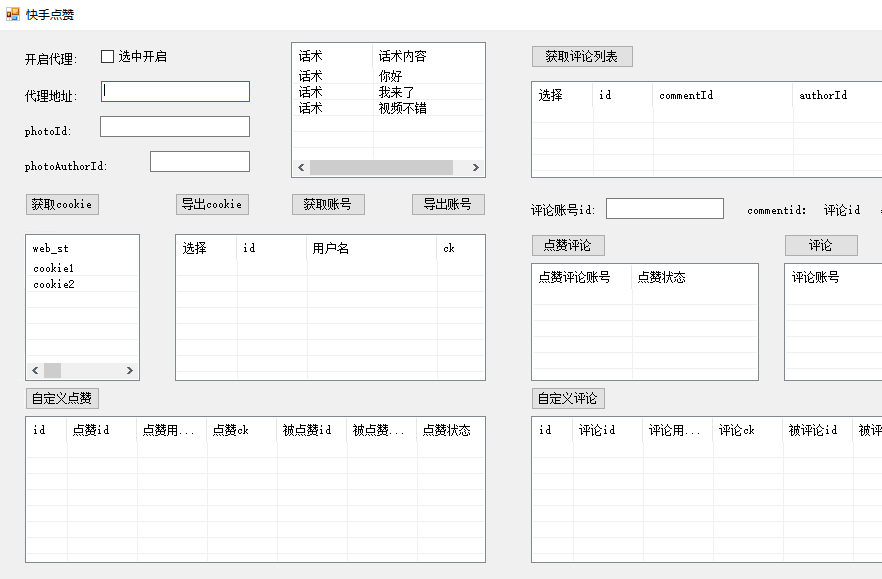882x579 pixels.
Task: Select the cookie1 row
Action: coord(83,268)
